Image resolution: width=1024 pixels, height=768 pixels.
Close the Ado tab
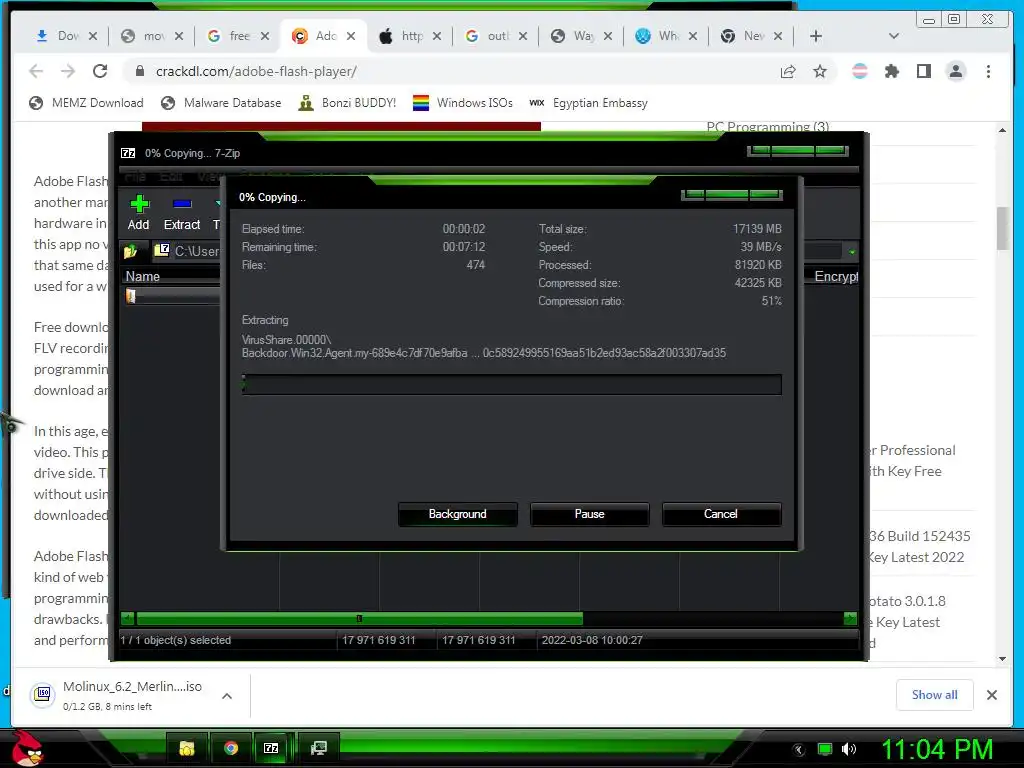point(351,36)
